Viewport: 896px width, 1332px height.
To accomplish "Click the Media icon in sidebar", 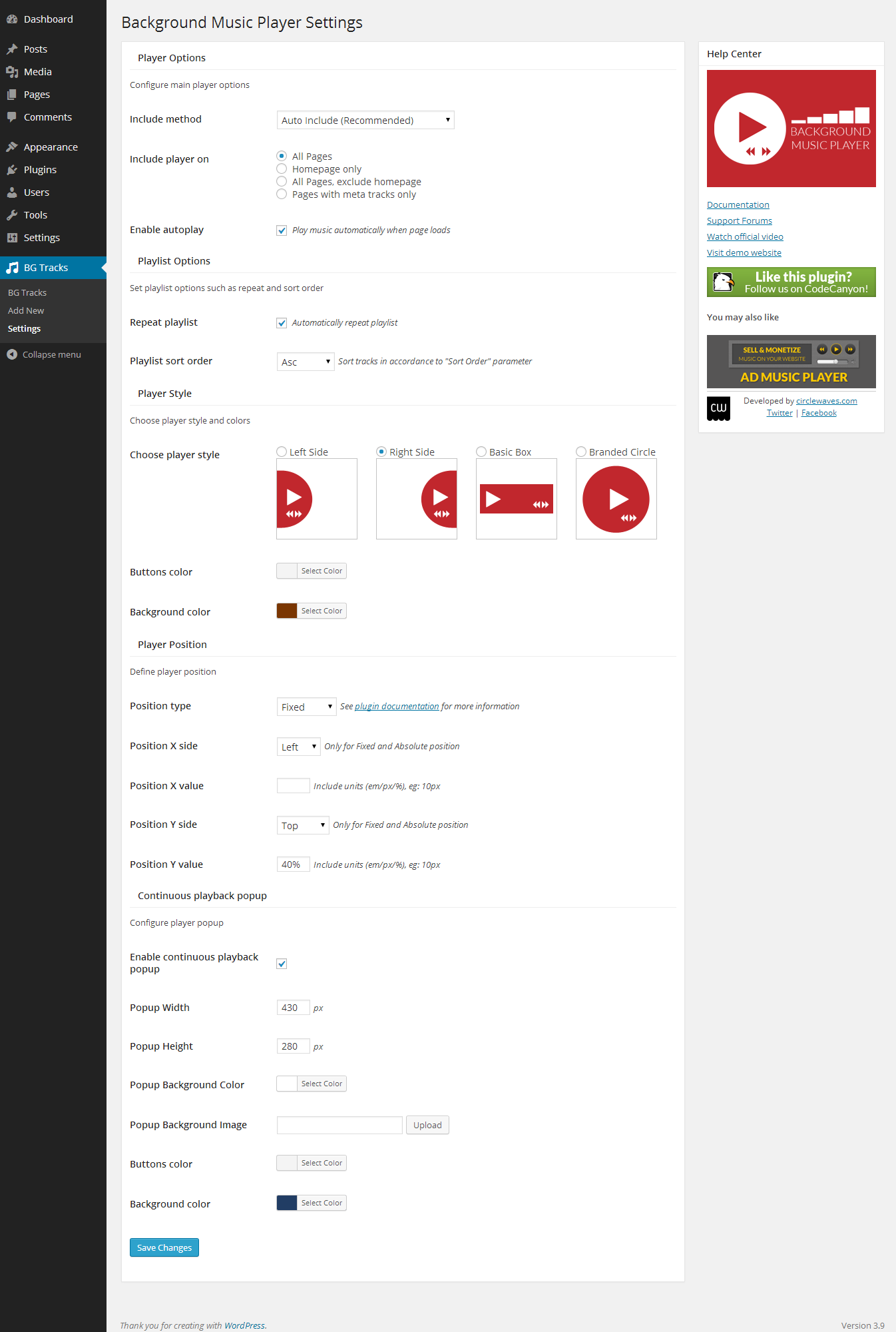I will point(12,72).
